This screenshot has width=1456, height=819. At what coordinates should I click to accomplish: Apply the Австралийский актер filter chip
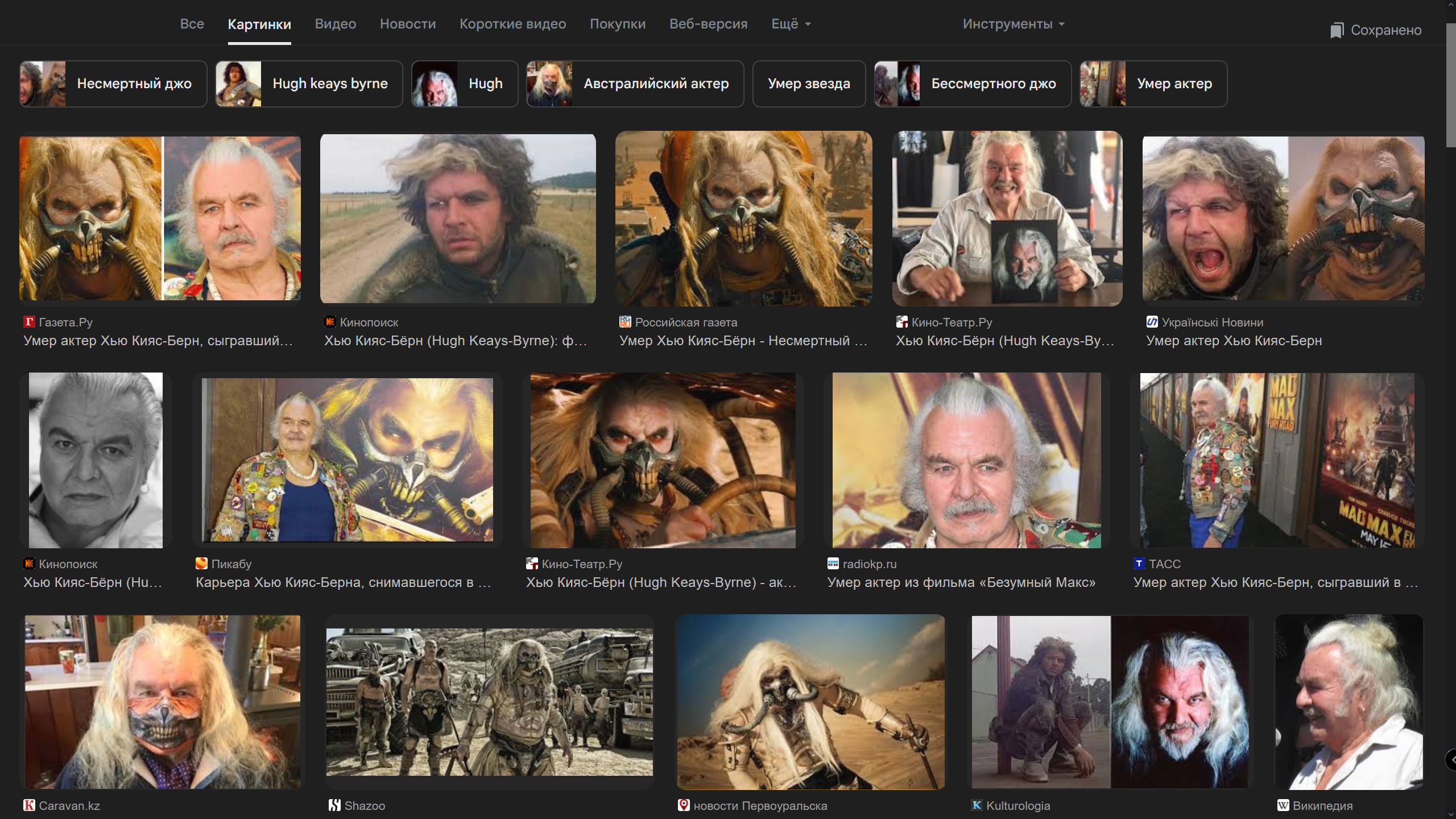coord(635,84)
